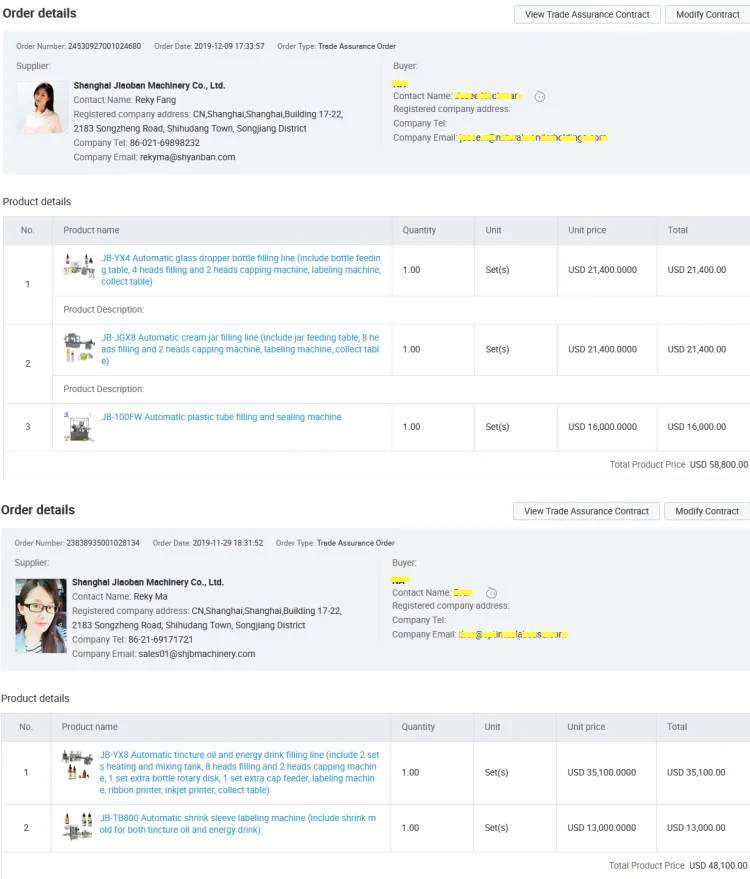Click company tel 86-021-69898232
This screenshot has width=750, height=879.
coord(164,143)
